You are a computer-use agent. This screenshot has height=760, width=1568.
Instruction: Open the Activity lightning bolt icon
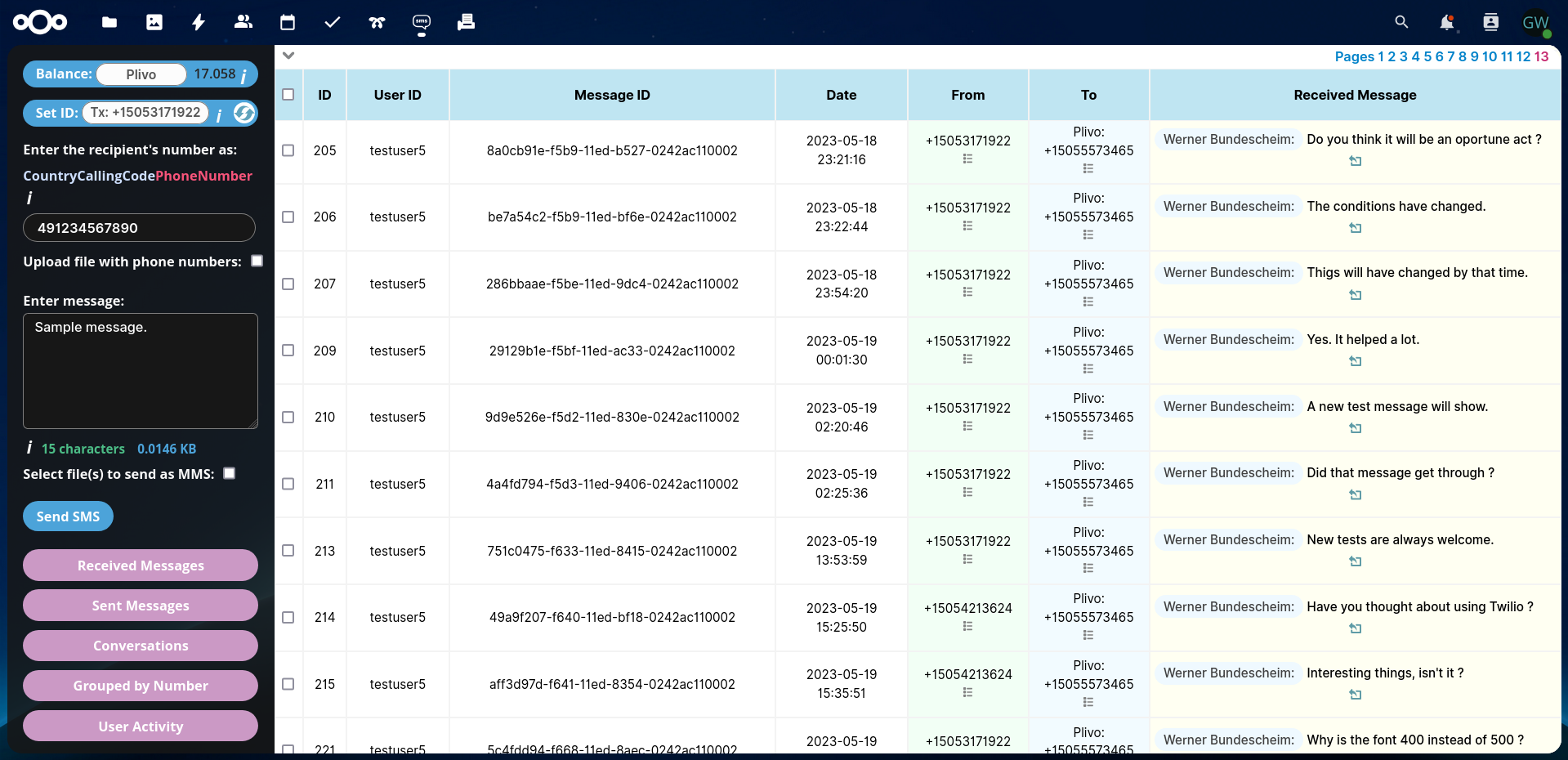tap(199, 22)
